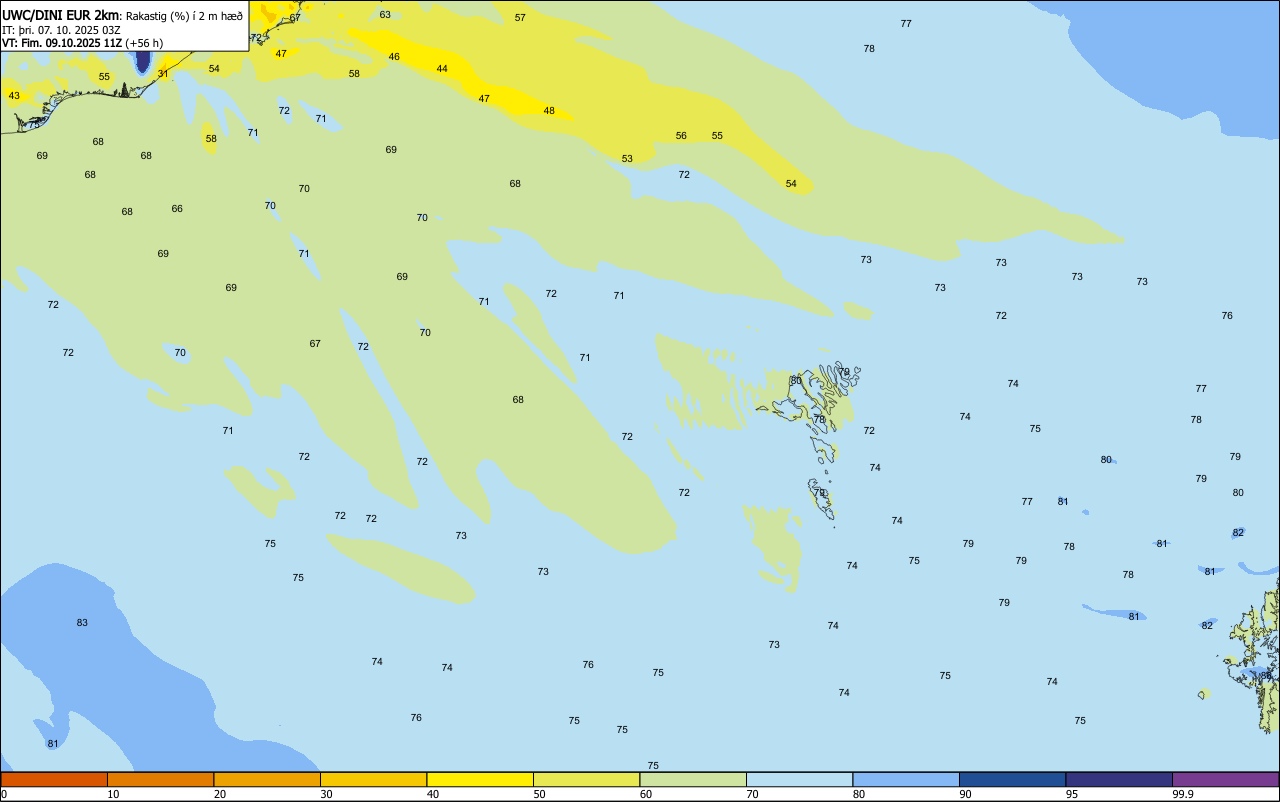Screen dimensions: 1280x802
Task: Select the legend tick label 60
Action: tap(646, 794)
